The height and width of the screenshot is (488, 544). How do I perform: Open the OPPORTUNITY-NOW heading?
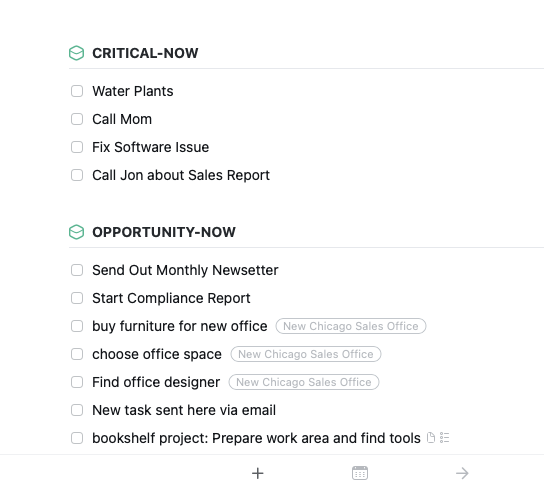(x=164, y=232)
